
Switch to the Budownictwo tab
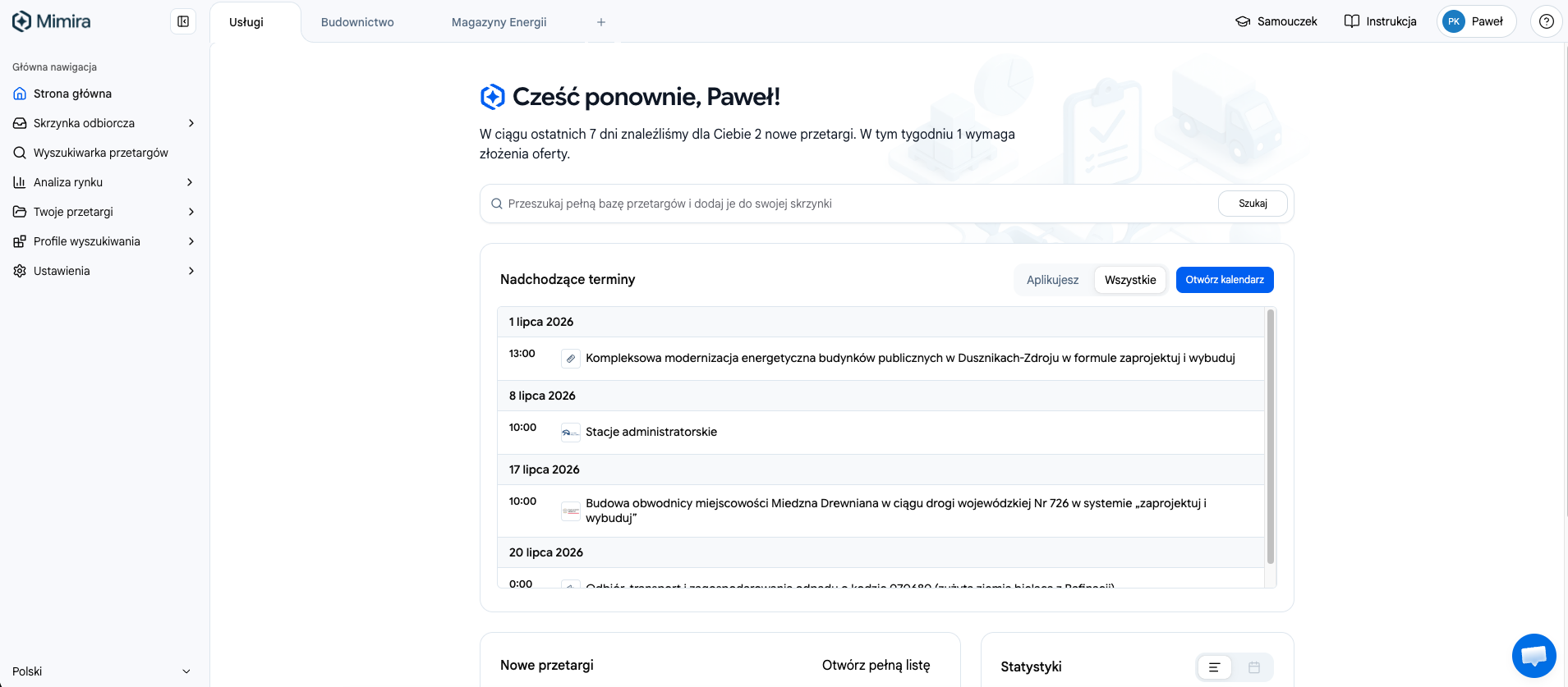tap(357, 22)
